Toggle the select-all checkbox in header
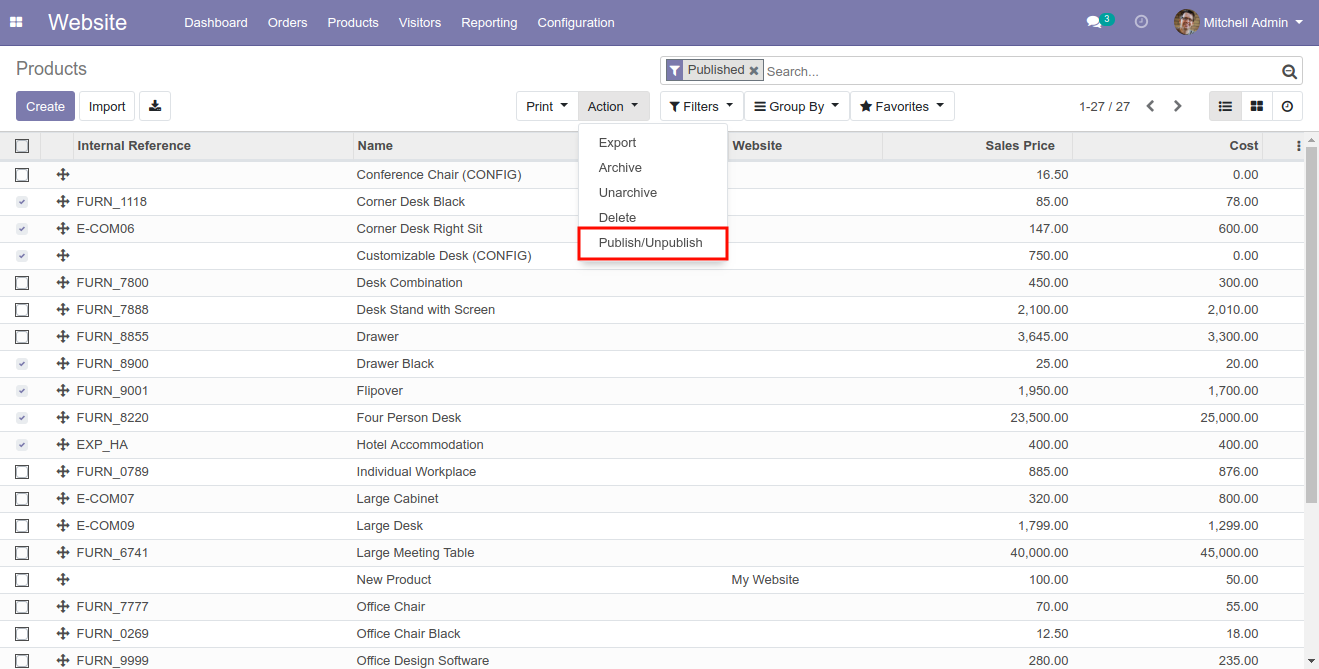This screenshot has width=1319, height=669. point(22,146)
